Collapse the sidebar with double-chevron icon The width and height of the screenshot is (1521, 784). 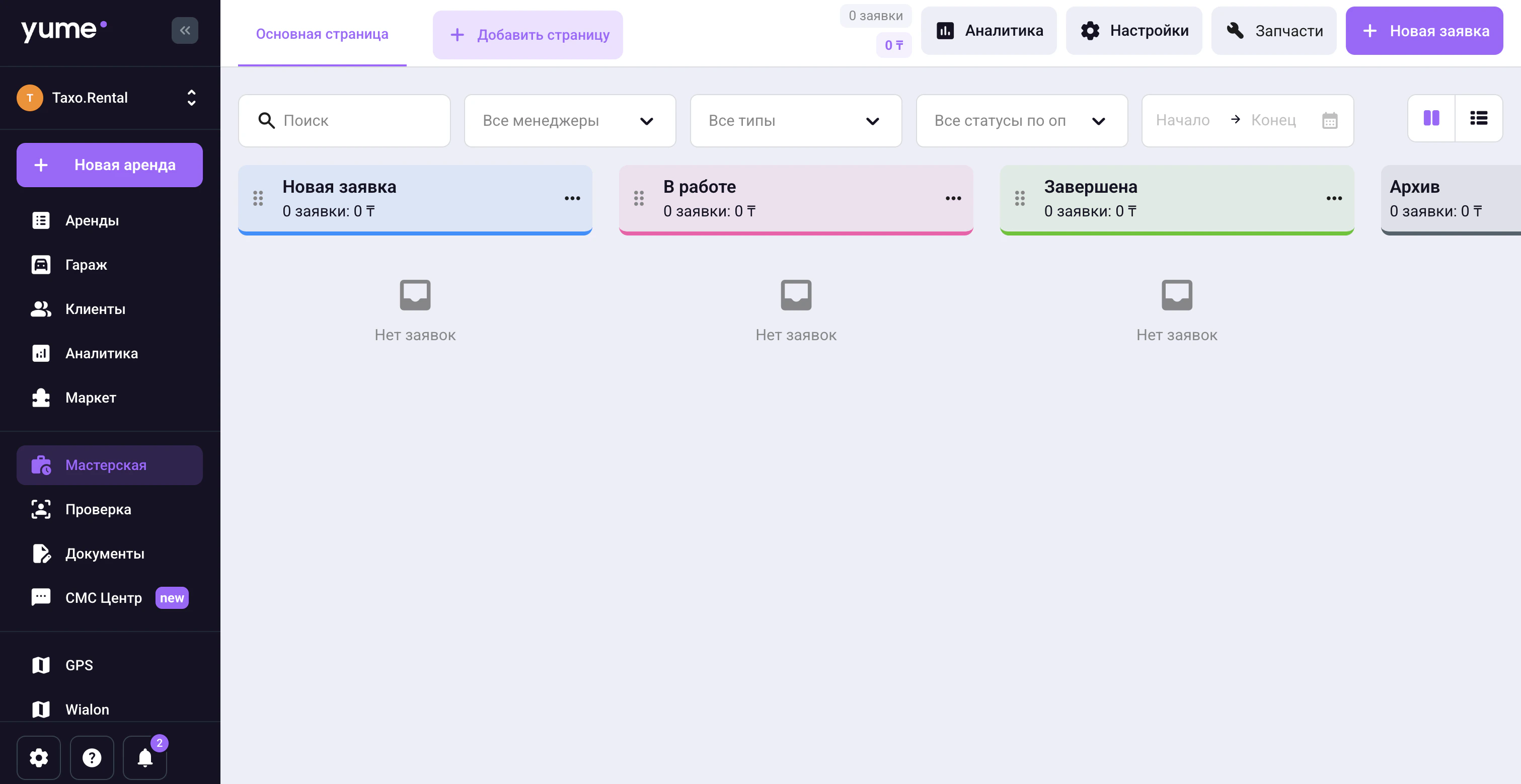coord(185,30)
